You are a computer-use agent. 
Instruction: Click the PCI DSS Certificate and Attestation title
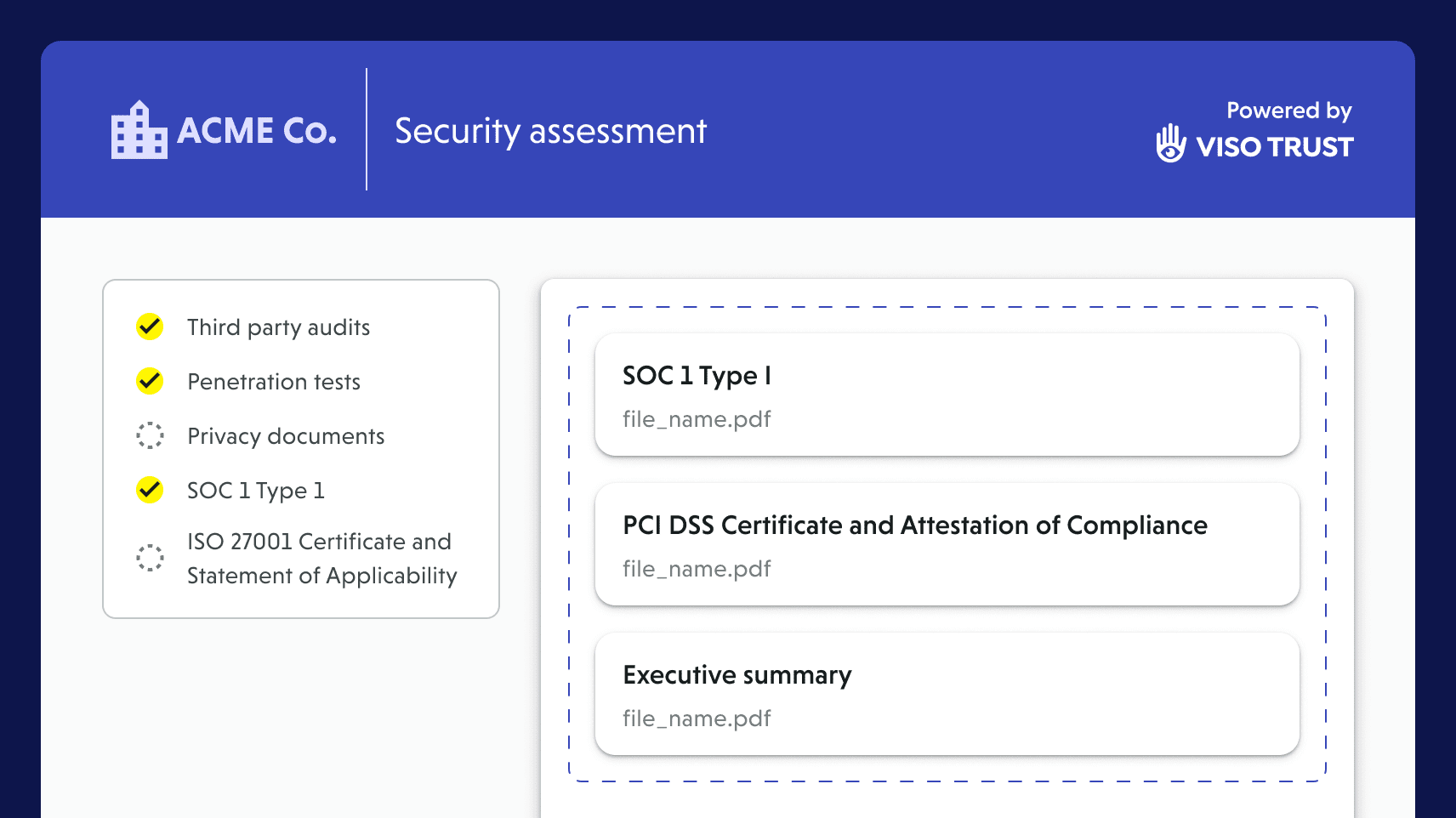(x=914, y=525)
